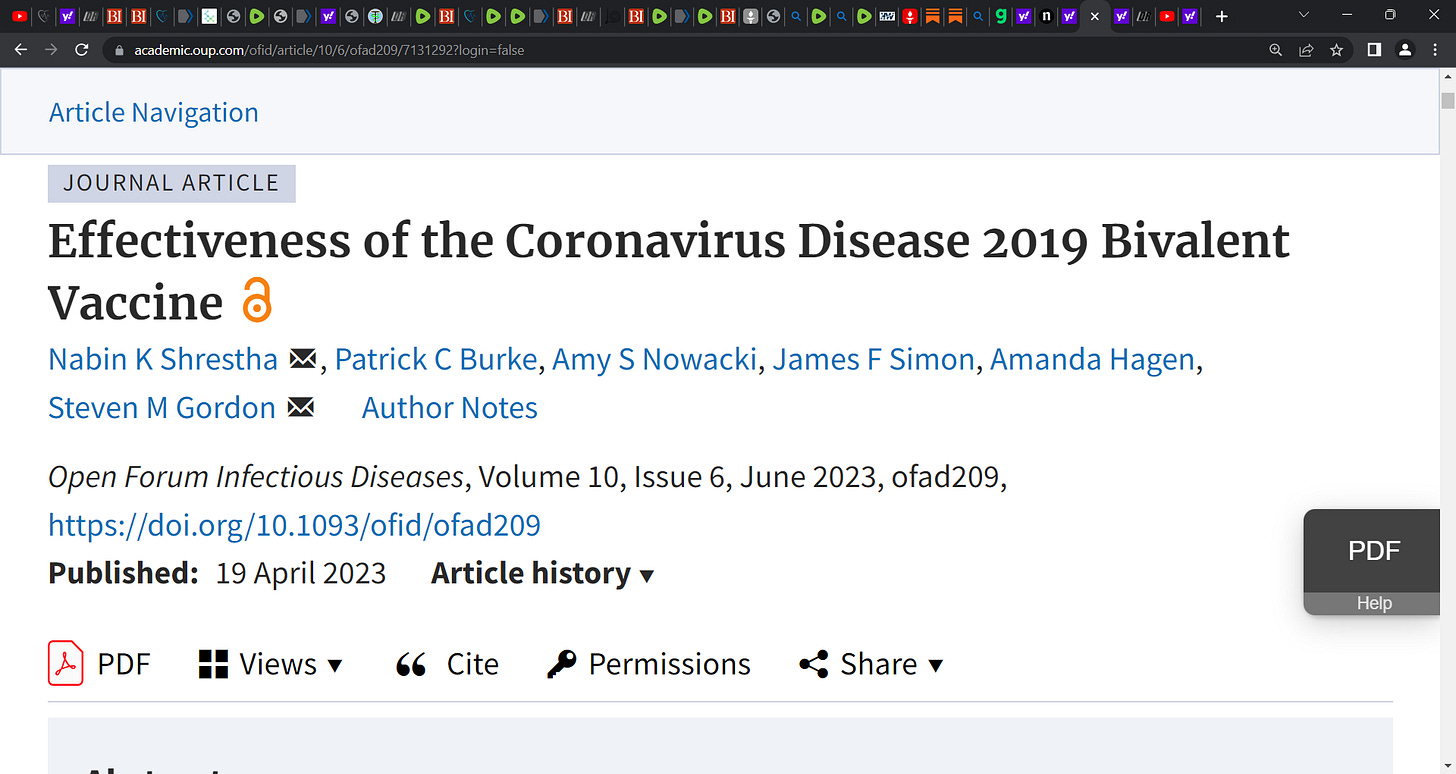Email Nabin K Shrestha via envelope icon

[x=302, y=360]
